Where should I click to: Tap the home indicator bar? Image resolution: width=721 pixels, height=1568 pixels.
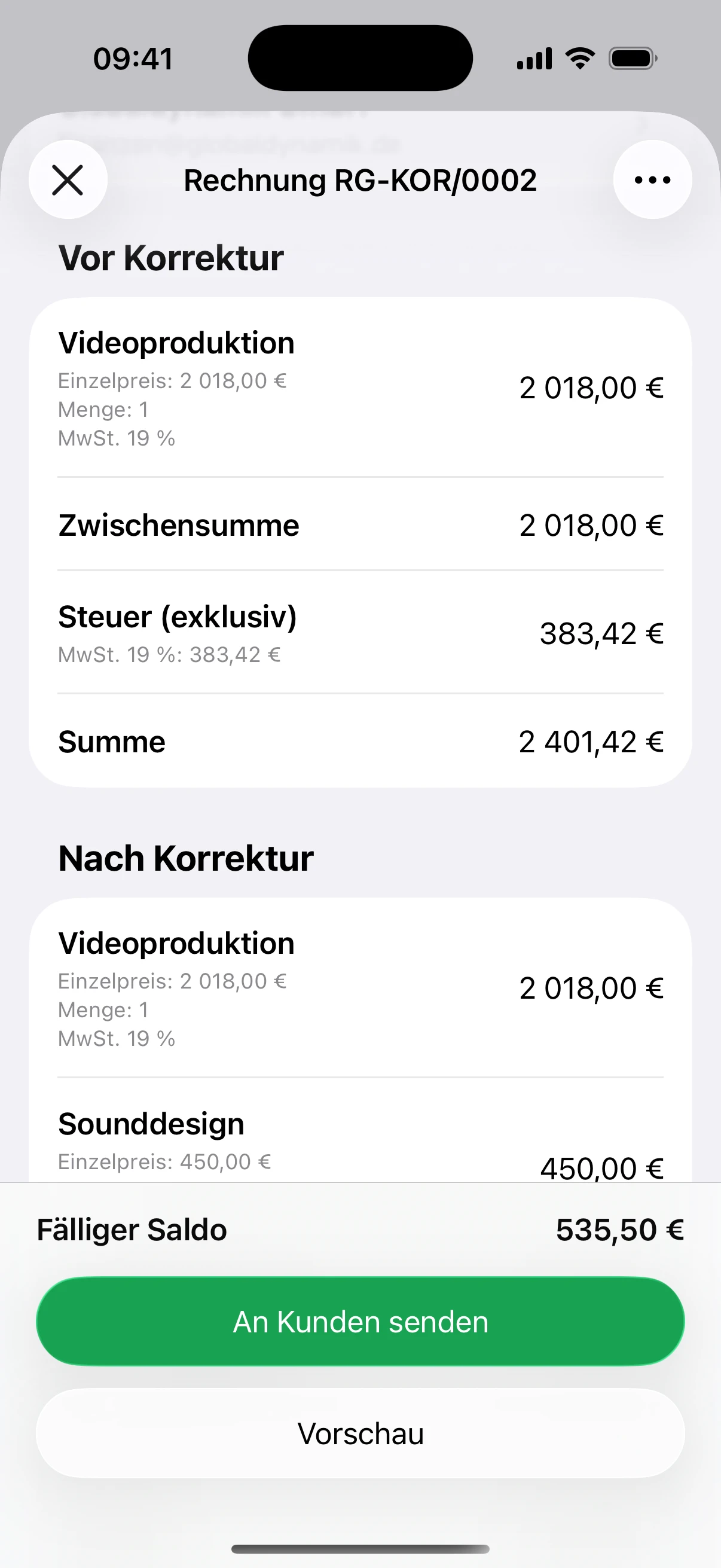(360, 1549)
